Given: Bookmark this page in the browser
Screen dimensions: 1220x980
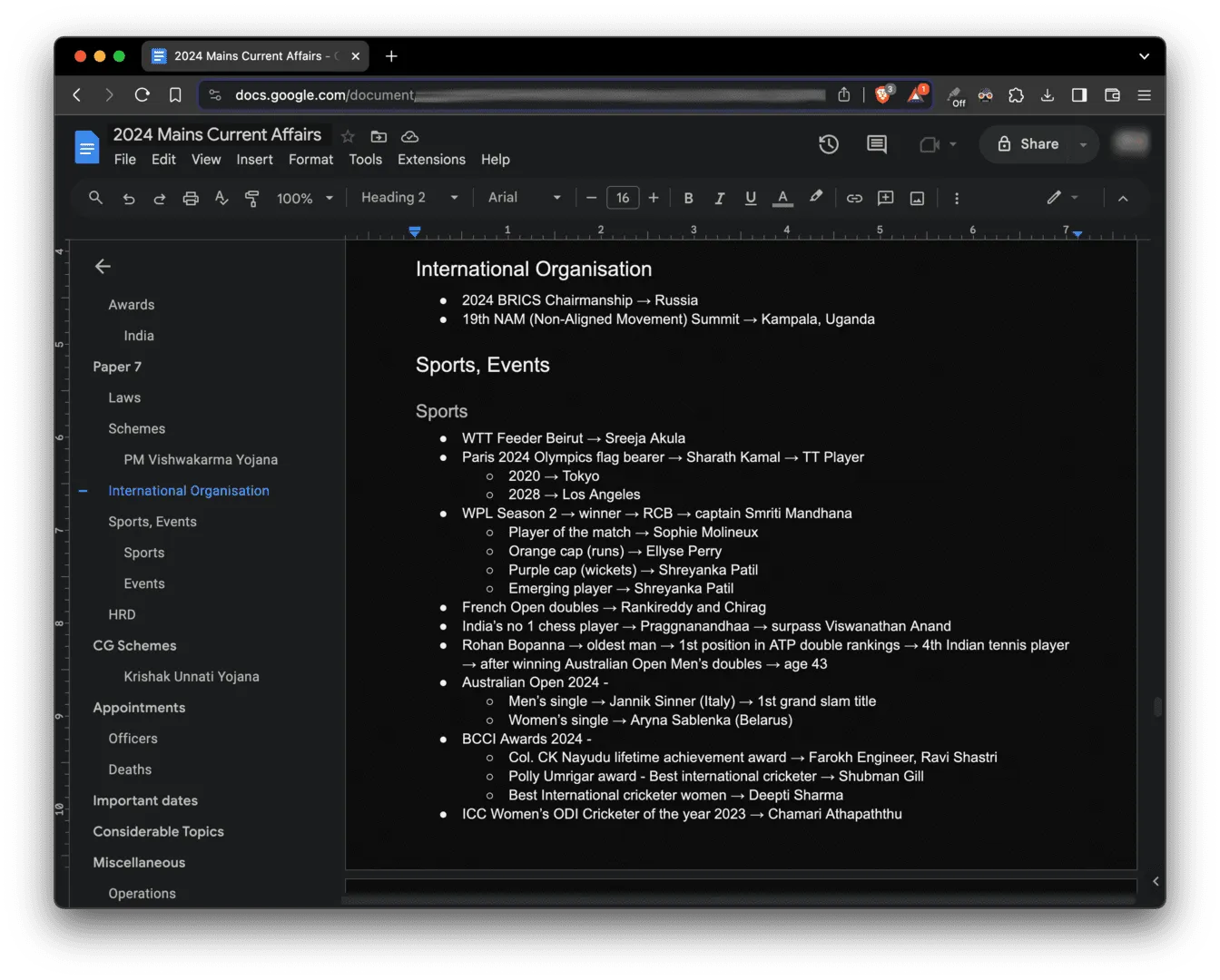Looking at the screenshot, I should (175, 95).
